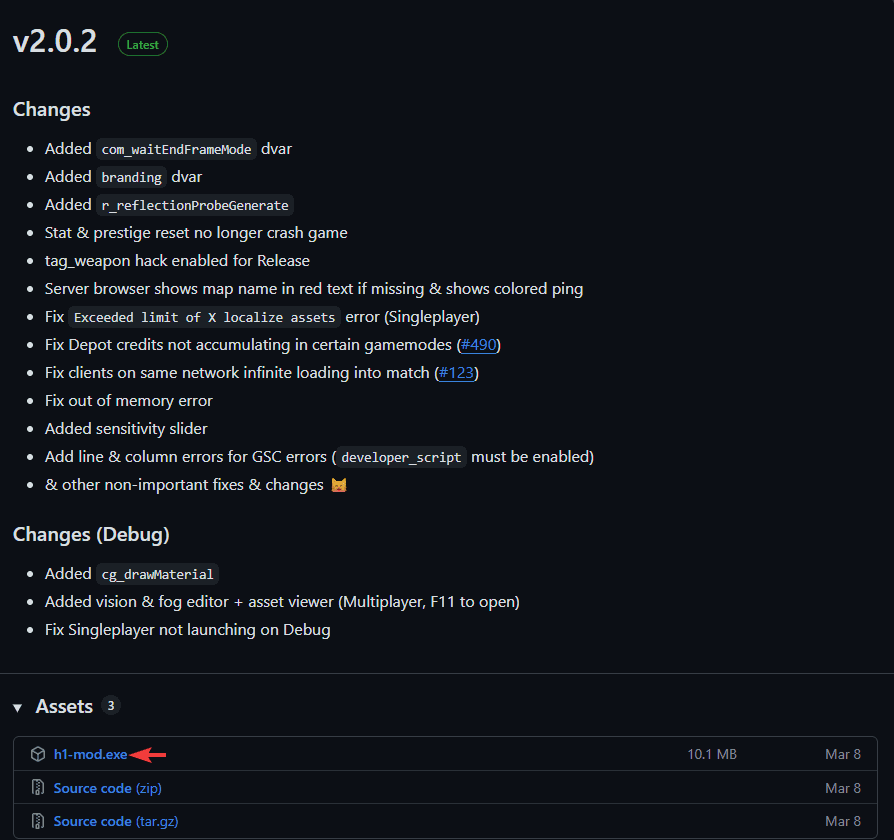Download the h1-mod.exe asset

pos(90,754)
